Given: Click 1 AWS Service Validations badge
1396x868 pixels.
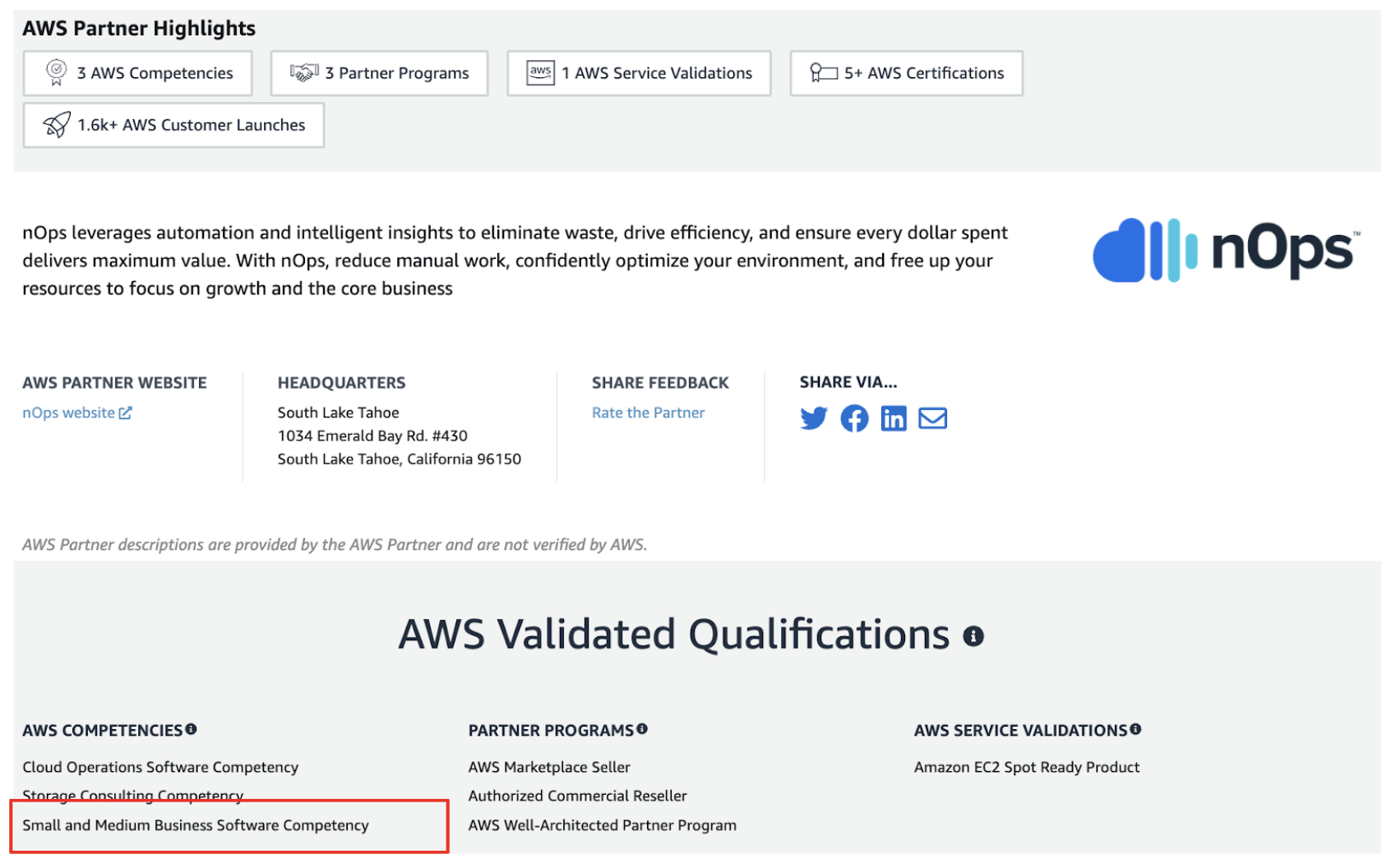Looking at the screenshot, I should coord(639,73).
